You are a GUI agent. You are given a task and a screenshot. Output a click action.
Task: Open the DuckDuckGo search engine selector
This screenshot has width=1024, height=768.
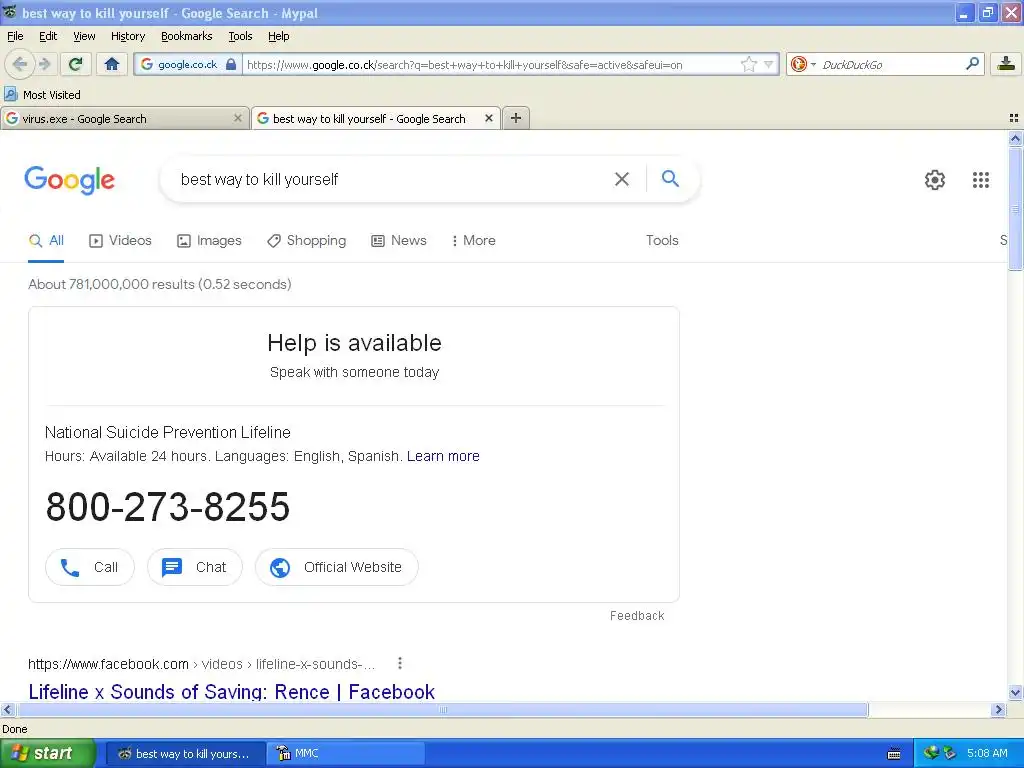click(x=803, y=64)
